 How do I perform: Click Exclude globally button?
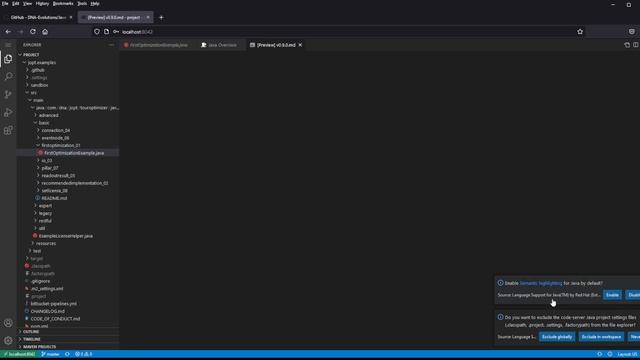tap(557, 337)
